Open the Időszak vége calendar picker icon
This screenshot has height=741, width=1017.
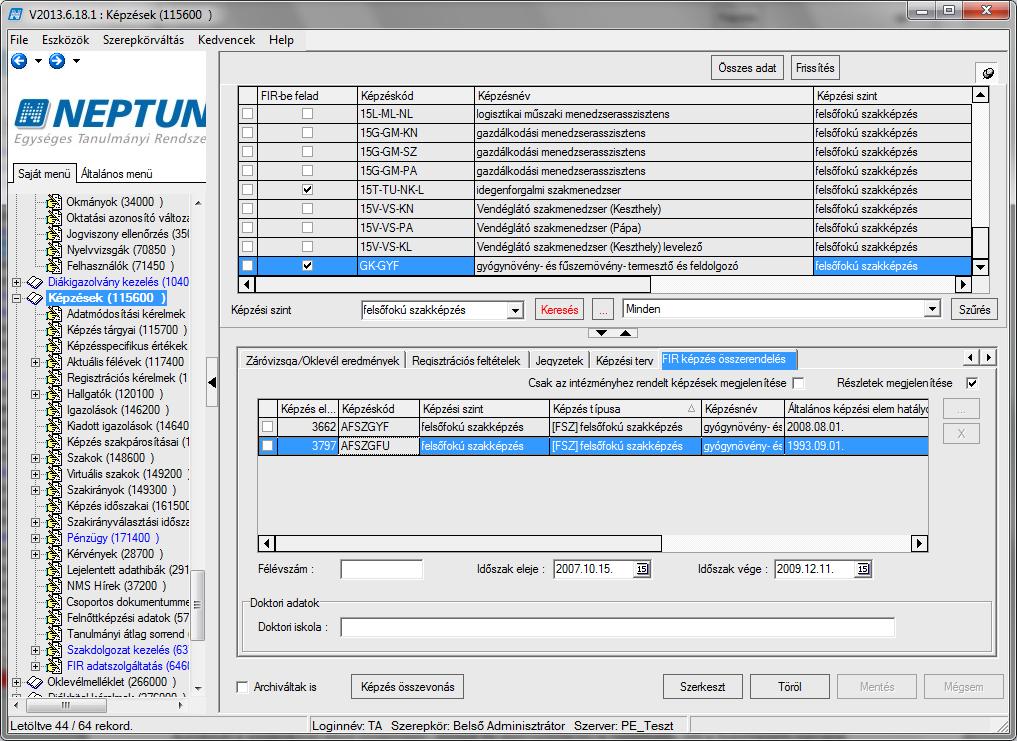(x=863, y=569)
